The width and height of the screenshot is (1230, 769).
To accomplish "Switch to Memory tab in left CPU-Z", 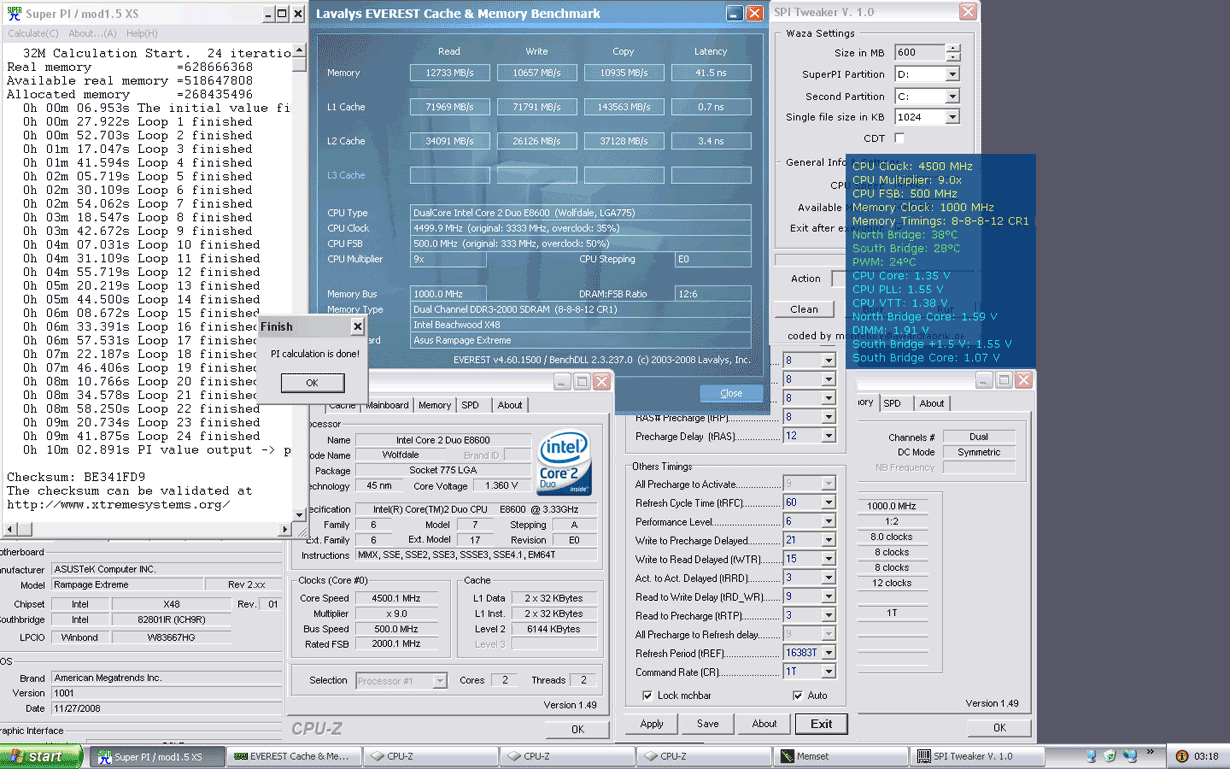I will coord(434,405).
